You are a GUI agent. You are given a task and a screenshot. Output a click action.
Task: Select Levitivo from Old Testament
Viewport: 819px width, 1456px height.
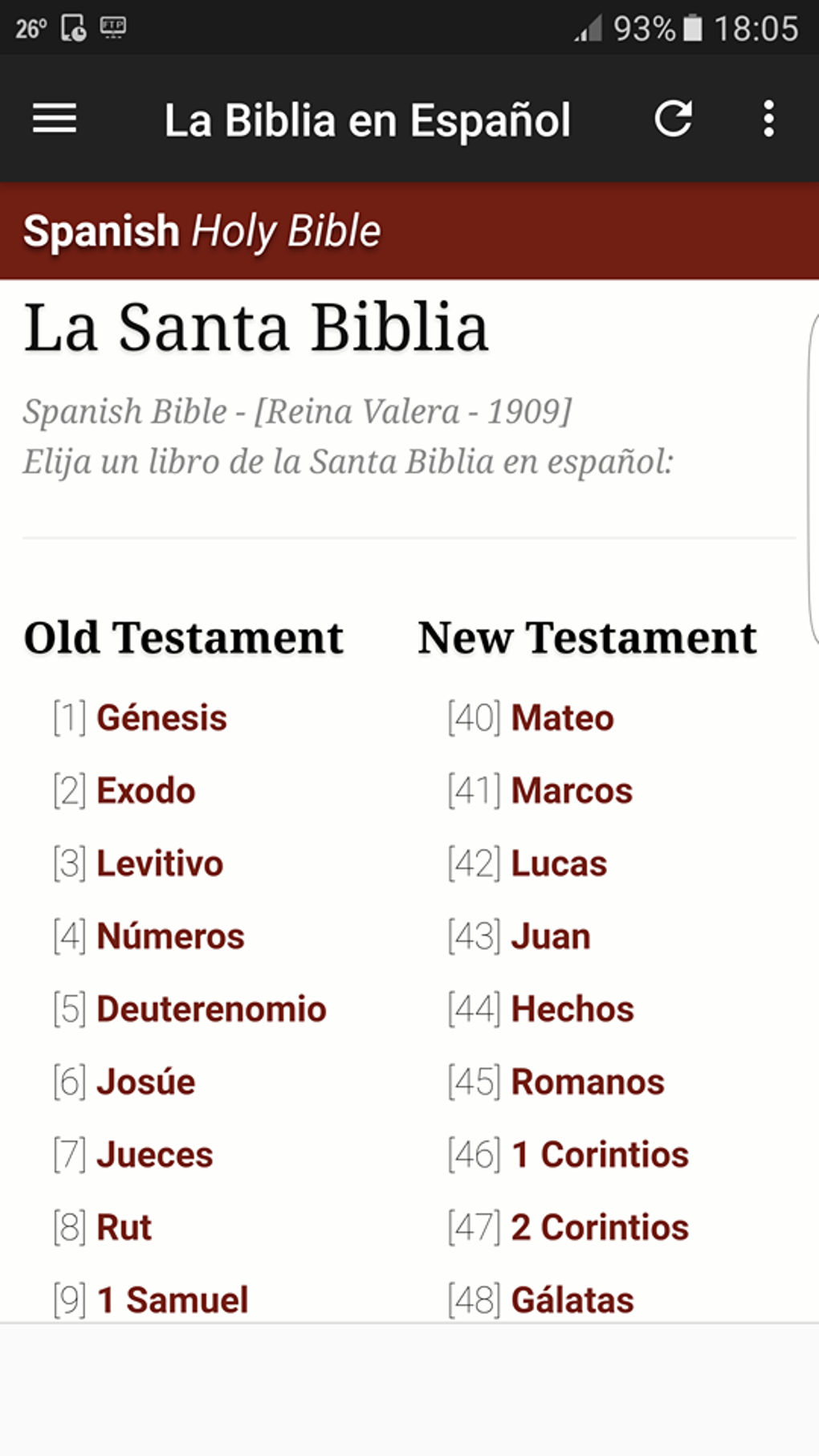[x=160, y=864]
